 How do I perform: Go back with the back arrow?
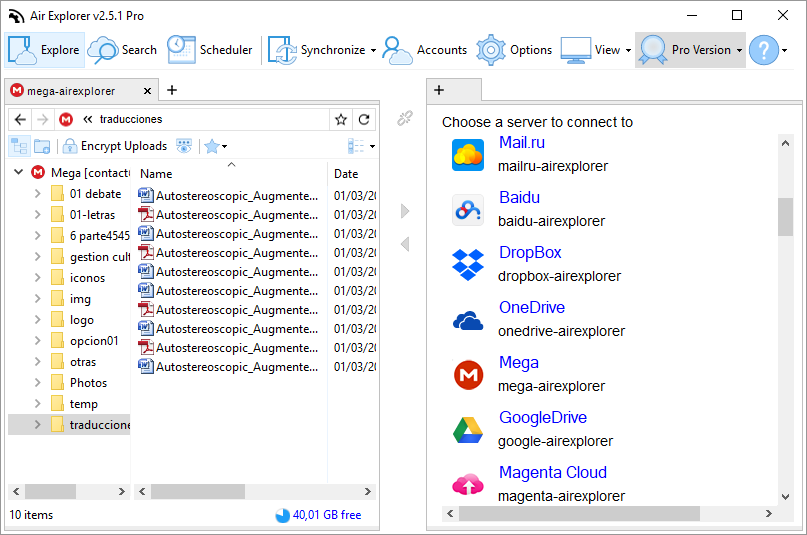(x=20, y=119)
